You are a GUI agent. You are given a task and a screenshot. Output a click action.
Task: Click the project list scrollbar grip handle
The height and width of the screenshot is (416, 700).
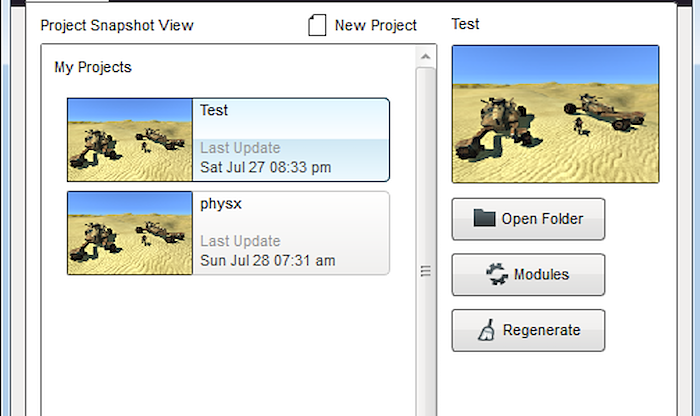point(425,271)
